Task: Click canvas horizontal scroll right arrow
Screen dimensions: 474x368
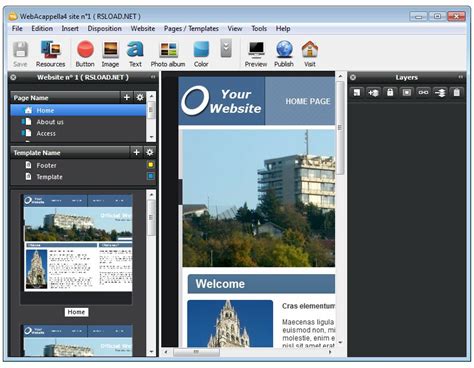Action: pos(331,352)
